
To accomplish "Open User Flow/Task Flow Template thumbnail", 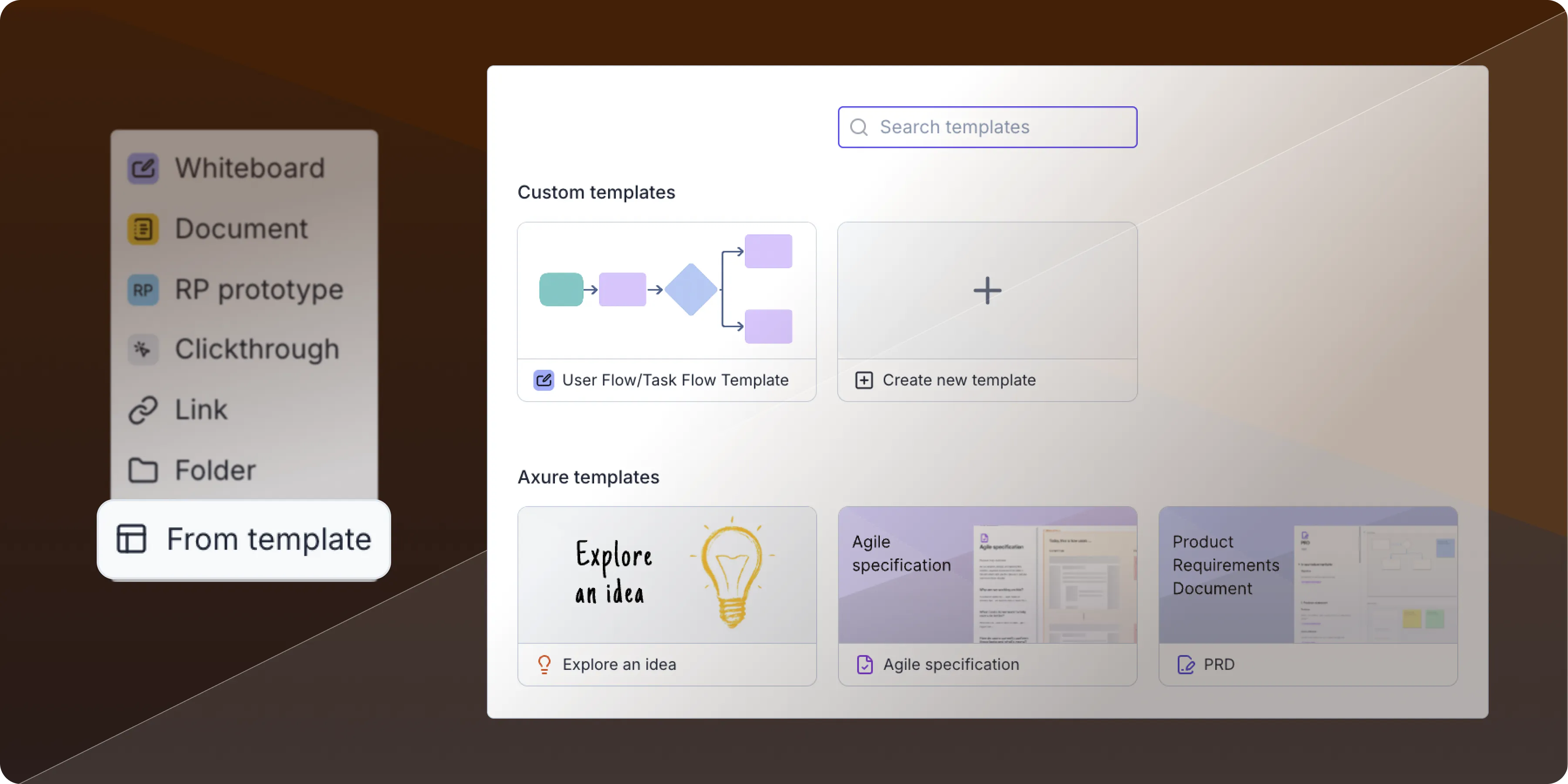I will [666, 291].
